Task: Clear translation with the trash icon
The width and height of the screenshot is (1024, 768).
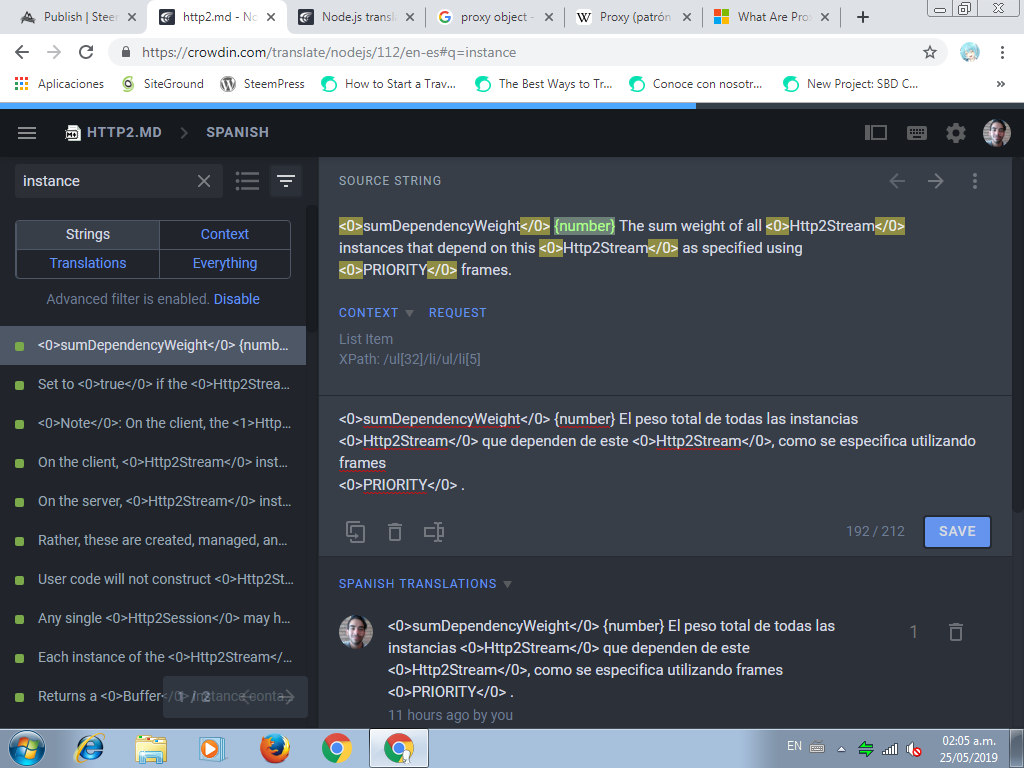Action: pos(395,532)
